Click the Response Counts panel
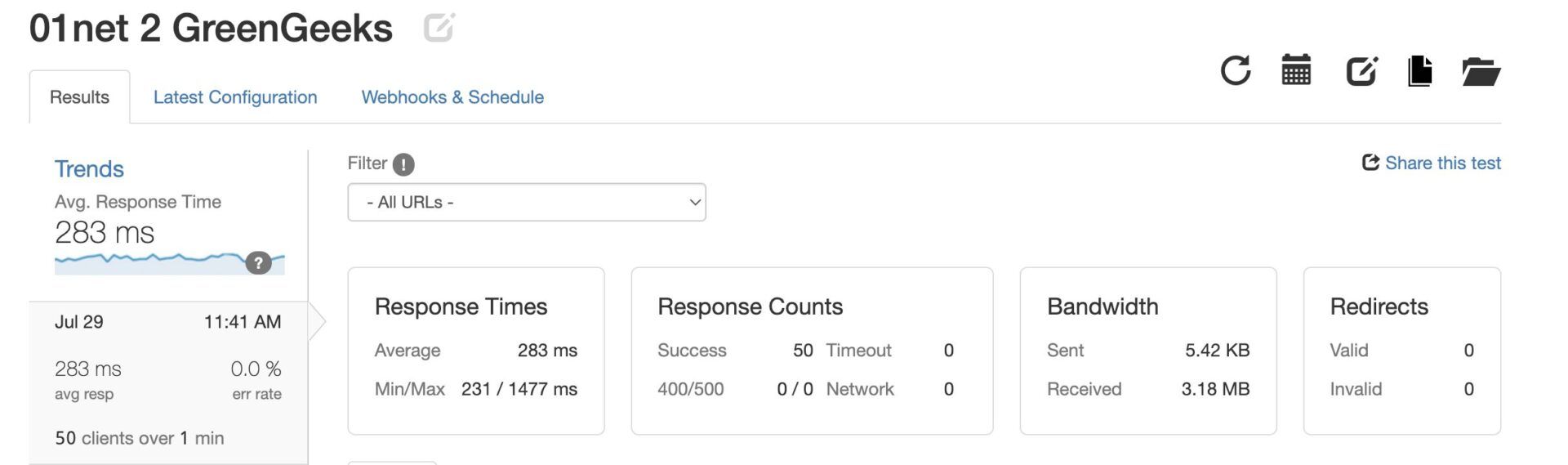This screenshot has width=1568, height=465. 812,351
